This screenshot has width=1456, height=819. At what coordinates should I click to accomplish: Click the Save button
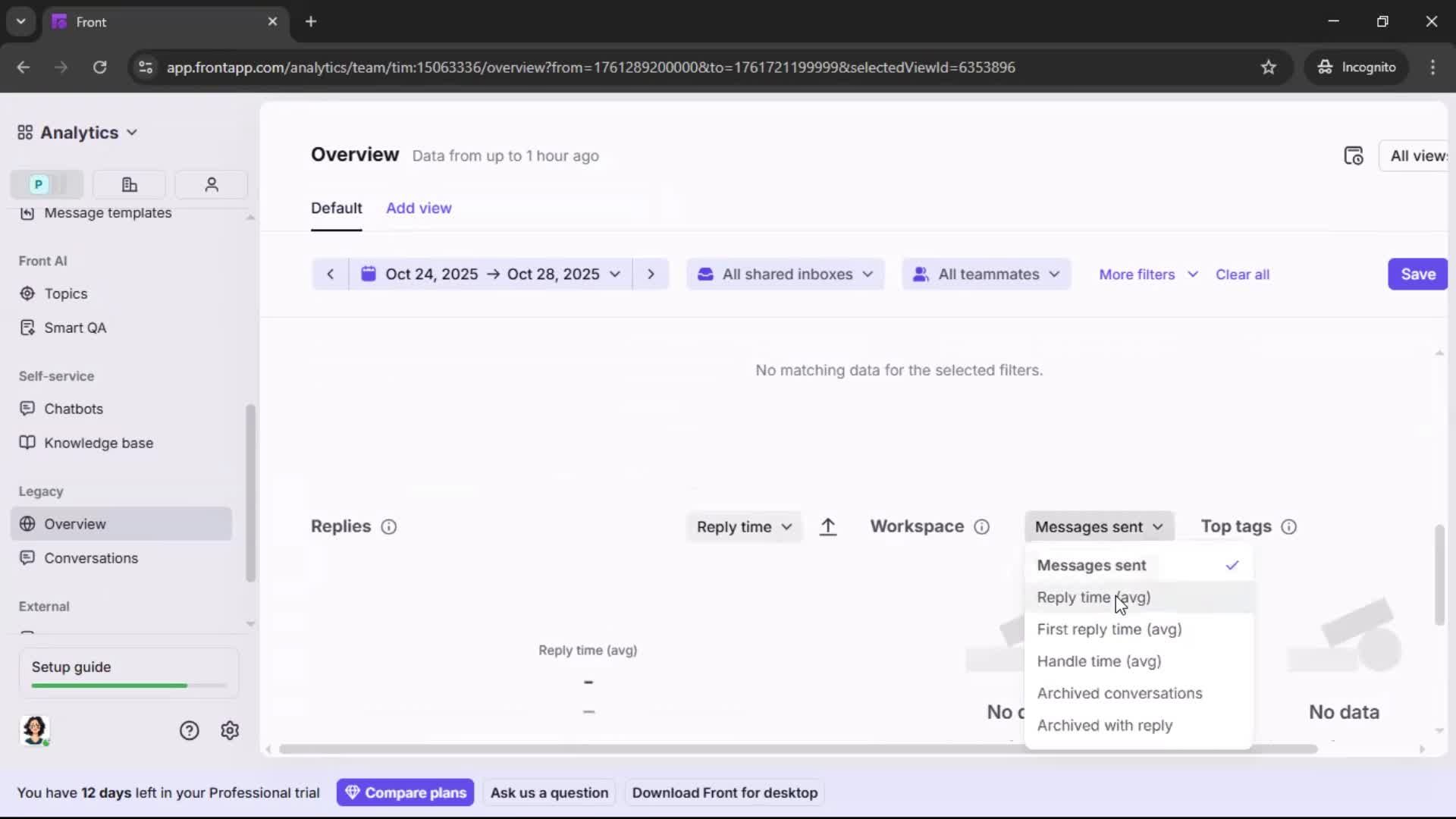point(1417,274)
